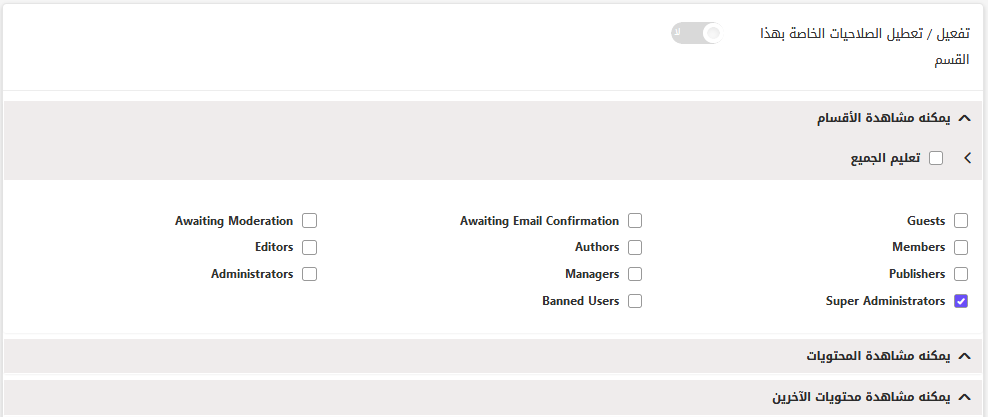The width and height of the screenshot is (988, 417).
Task: Click the Super Administrators label
Action: [x=885, y=301]
